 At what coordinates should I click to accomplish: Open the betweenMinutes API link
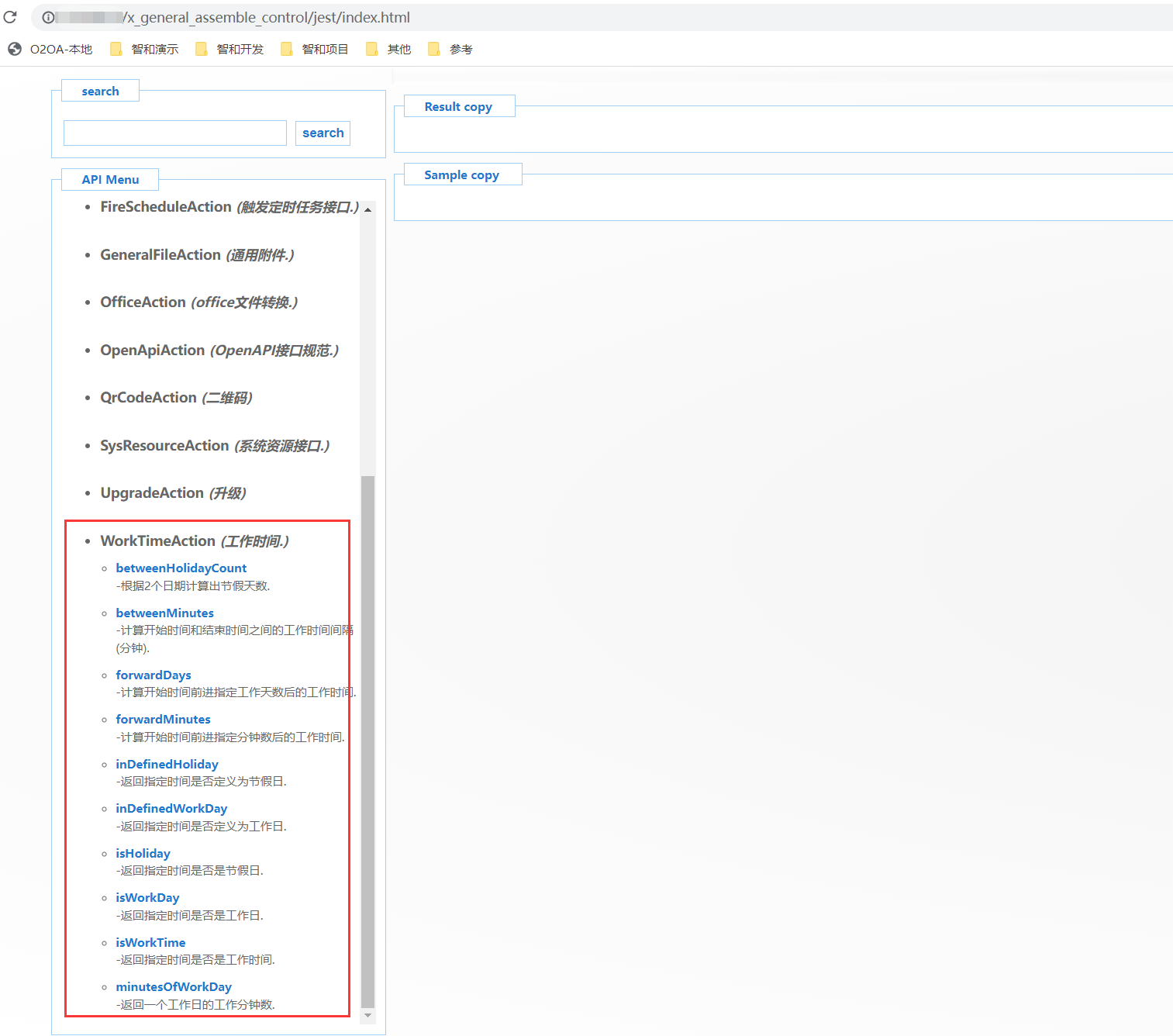(x=165, y=613)
